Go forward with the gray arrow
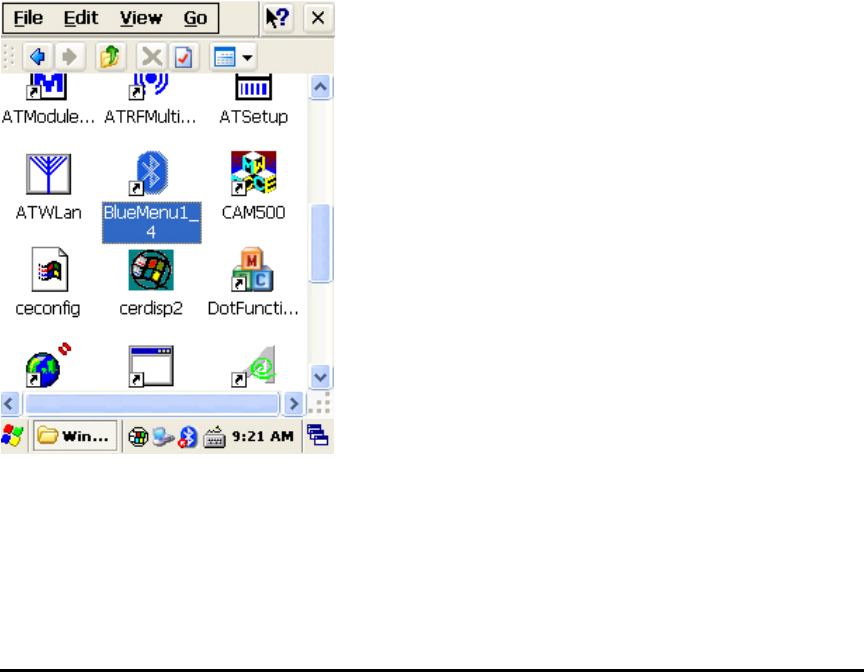 click(69, 56)
